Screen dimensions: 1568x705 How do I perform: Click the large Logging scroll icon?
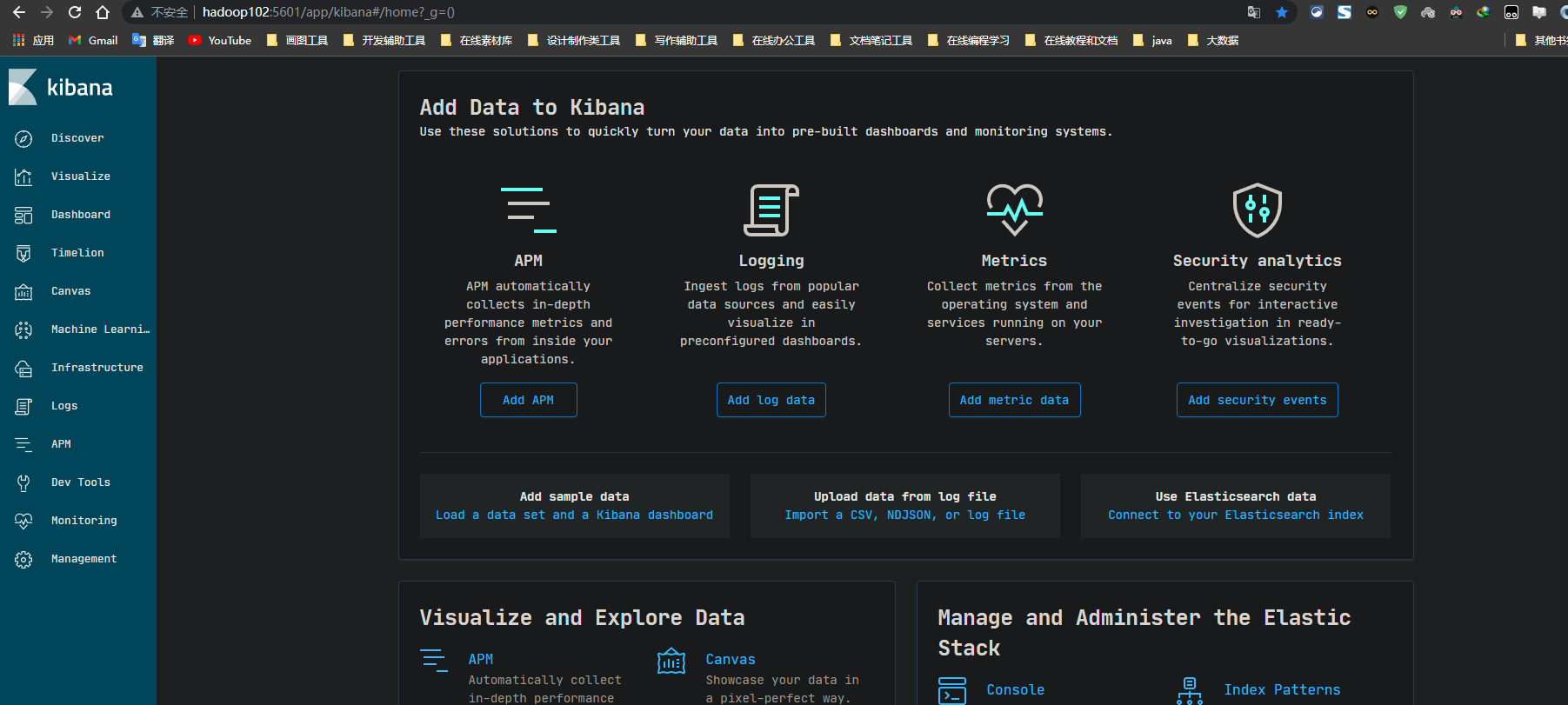(771, 210)
